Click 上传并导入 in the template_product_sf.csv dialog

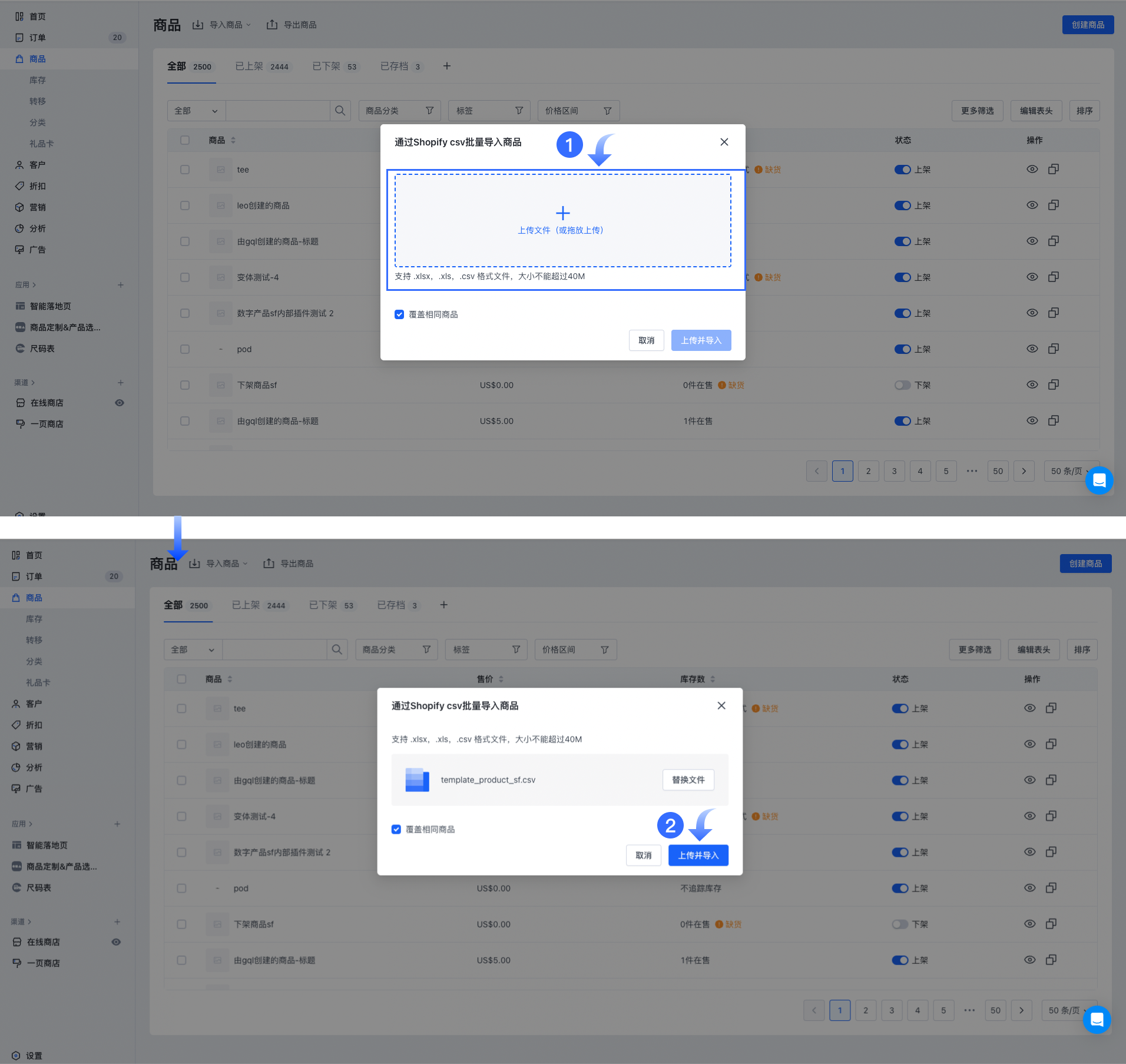698,855
